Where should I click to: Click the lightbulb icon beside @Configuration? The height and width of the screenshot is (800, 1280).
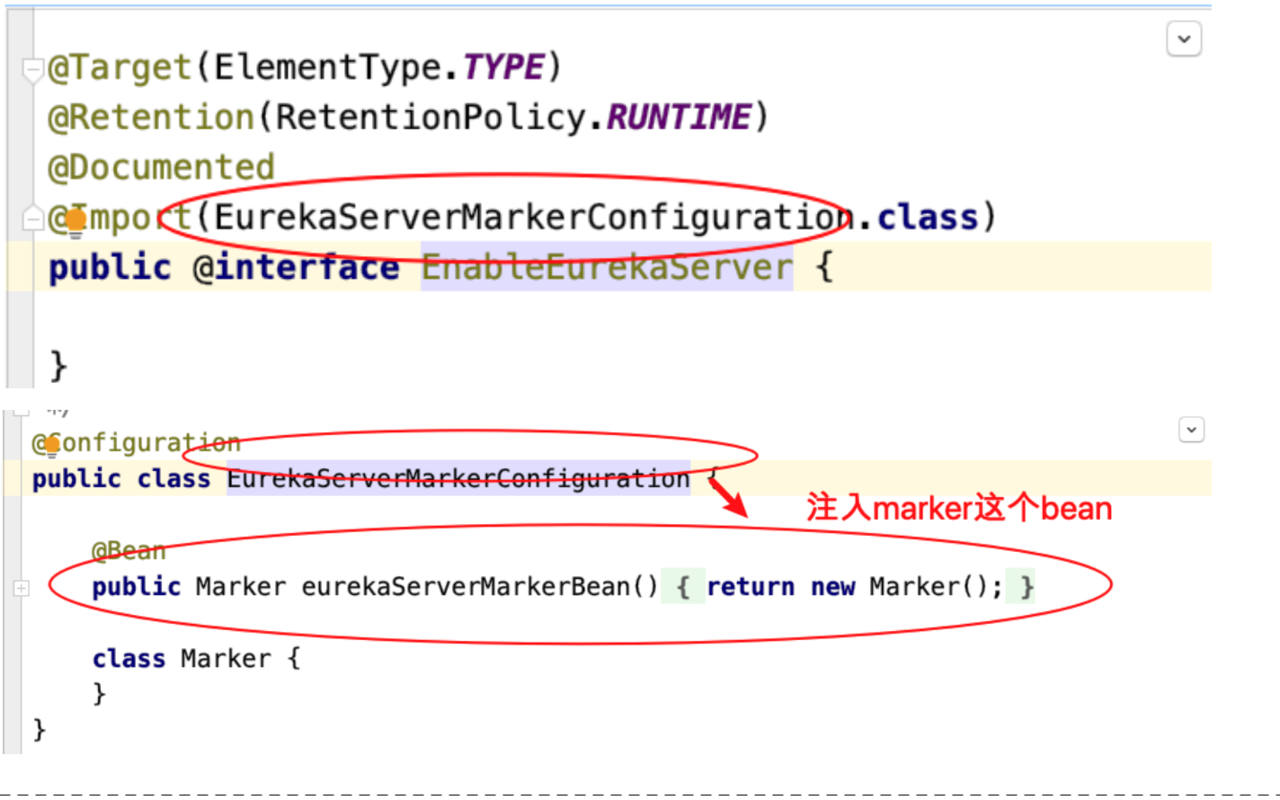coord(52,446)
